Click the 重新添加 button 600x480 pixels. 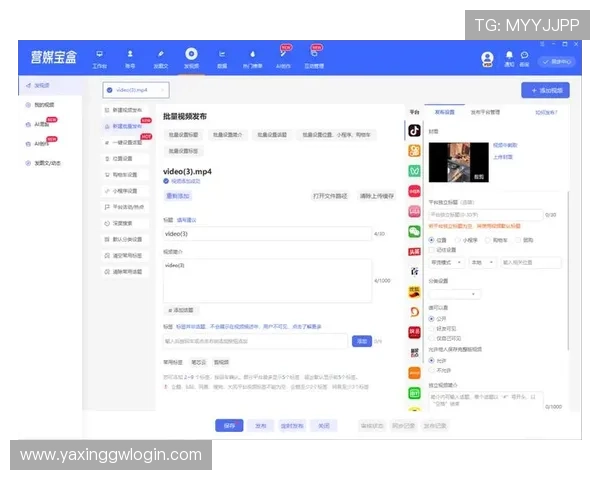point(178,196)
